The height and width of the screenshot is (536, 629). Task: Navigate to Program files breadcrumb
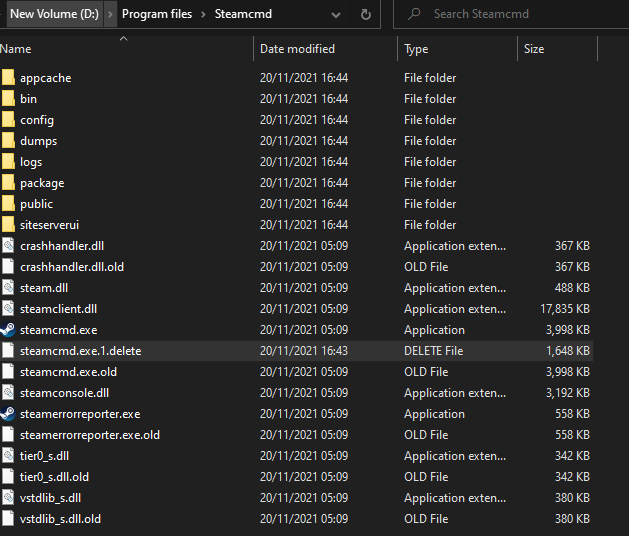pos(158,14)
